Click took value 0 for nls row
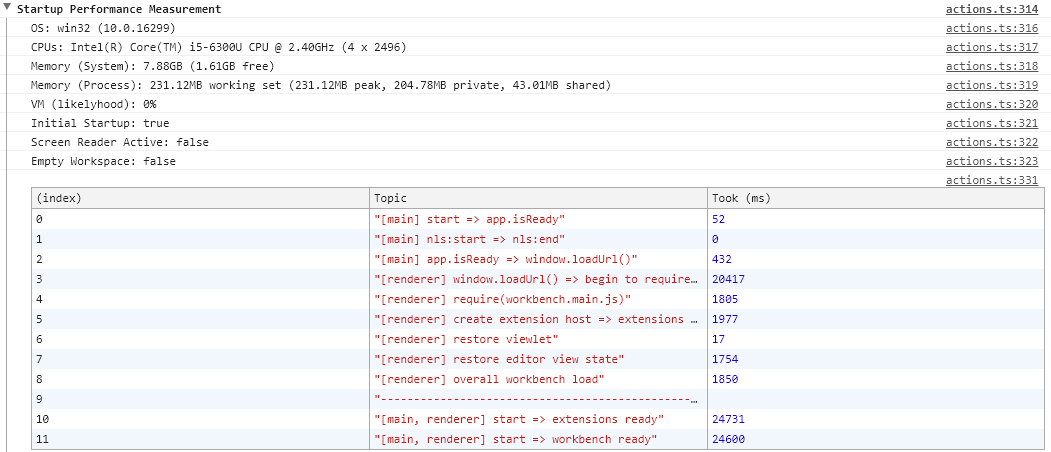 [x=715, y=239]
